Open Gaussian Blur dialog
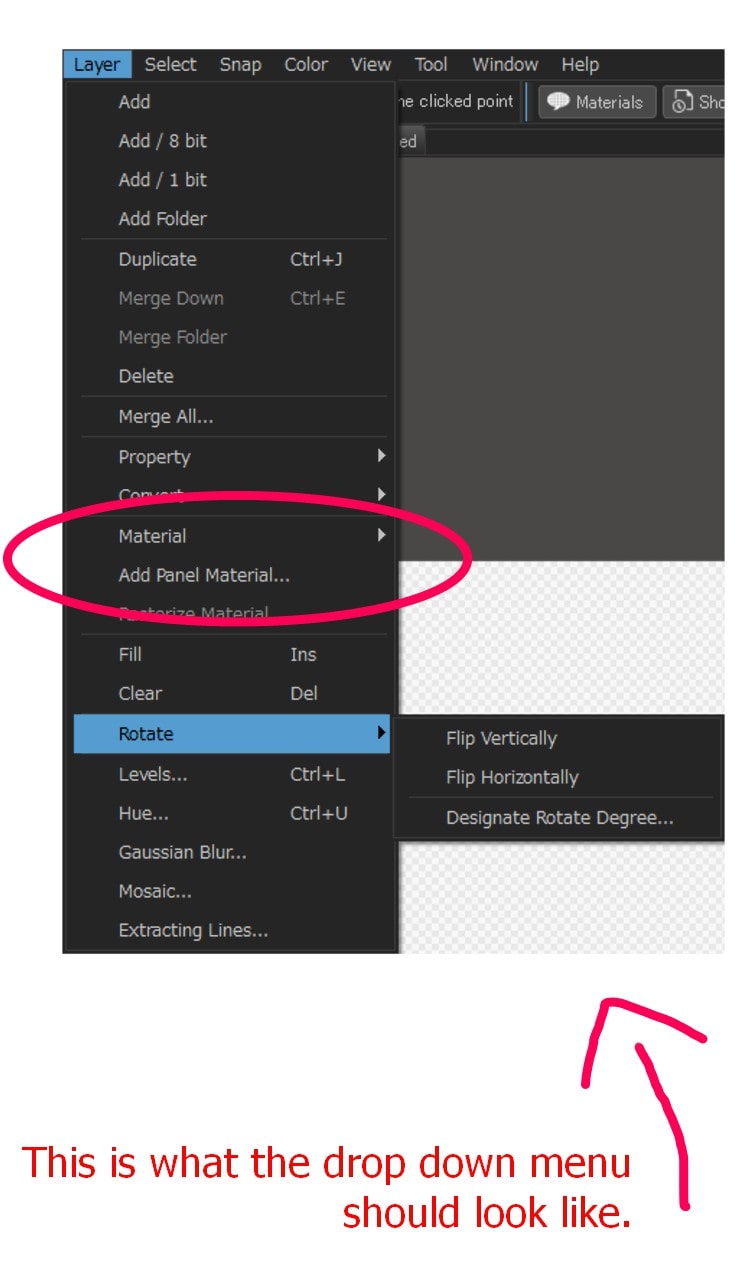 click(182, 852)
